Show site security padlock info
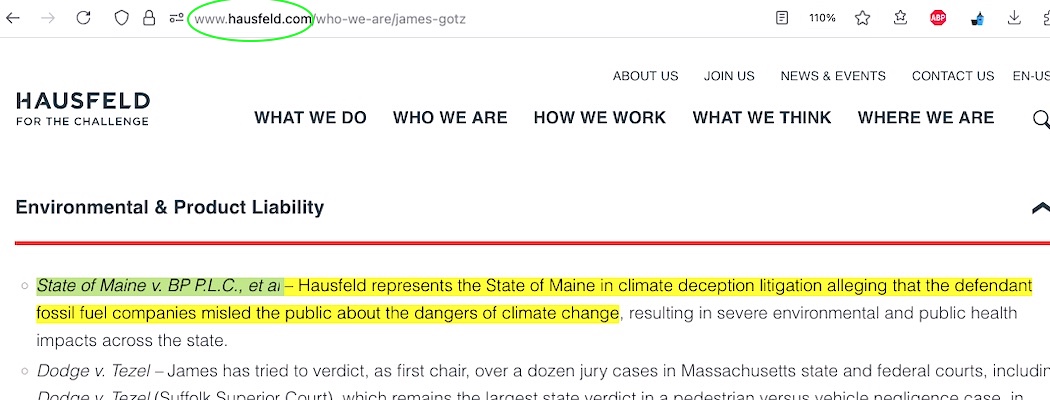The height and width of the screenshot is (400, 1050). click(149, 18)
